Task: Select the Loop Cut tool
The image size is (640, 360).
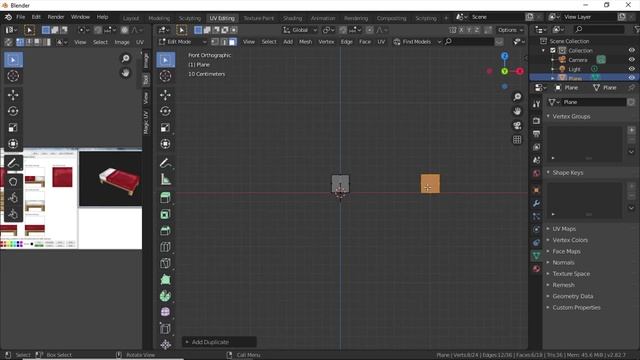Action: (x=165, y=247)
